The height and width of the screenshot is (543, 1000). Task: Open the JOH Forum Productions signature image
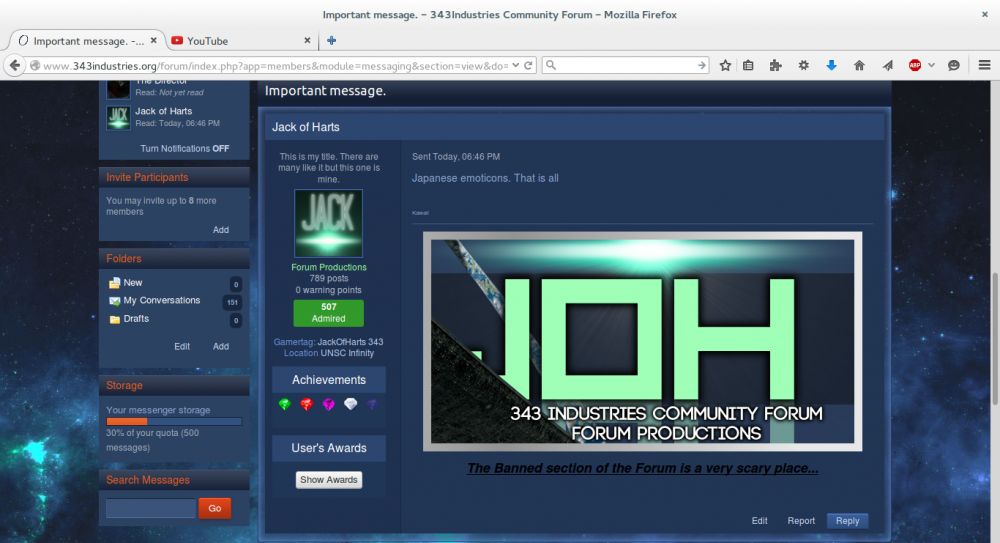(x=642, y=341)
